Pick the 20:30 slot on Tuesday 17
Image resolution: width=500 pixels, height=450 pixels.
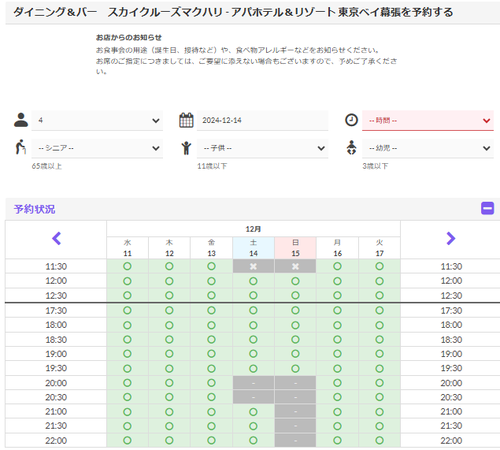coord(379,397)
